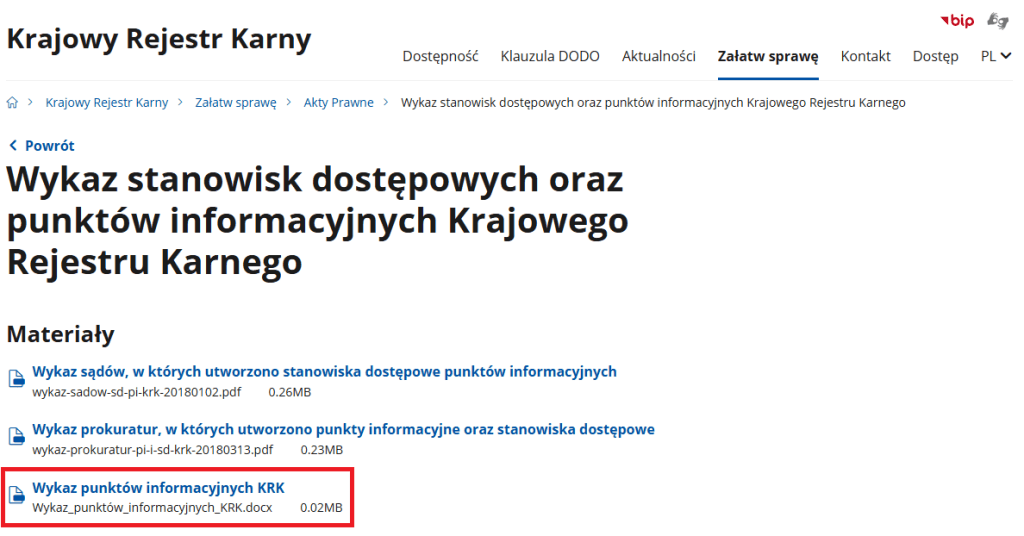Download Wykaz sądów stanowiska dostępowe PDF link
This screenshot has height=536, width=1024.
click(x=324, y=372)
